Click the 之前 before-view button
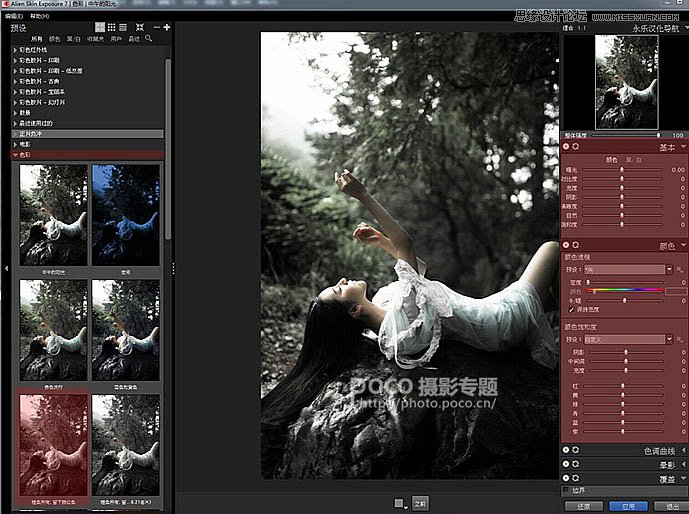 coord(420,503)
